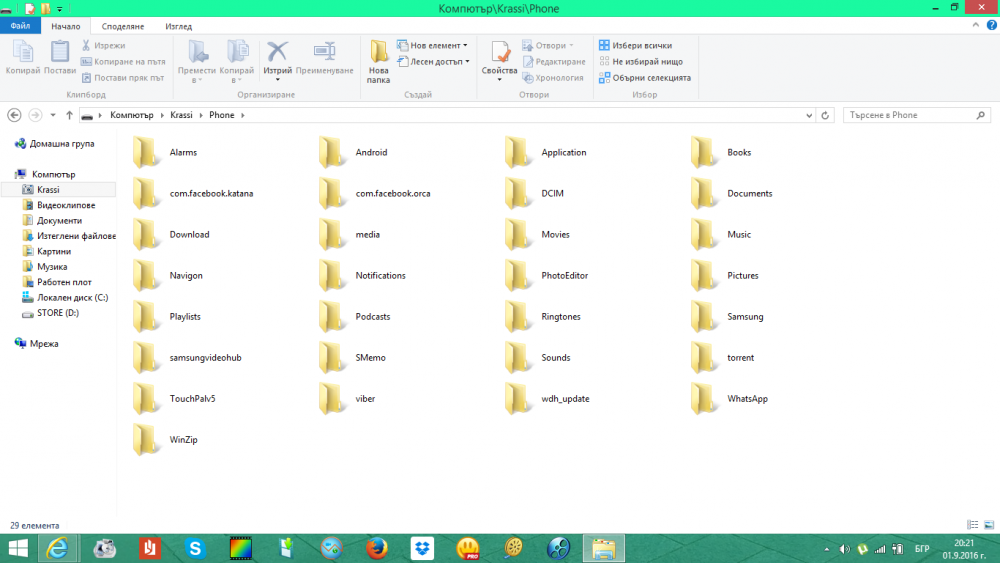Image resolution: width=1000 pixels, height=563 pixels.
Task: Collapse the ribbon with the chevron
Action: click(976, 26)
